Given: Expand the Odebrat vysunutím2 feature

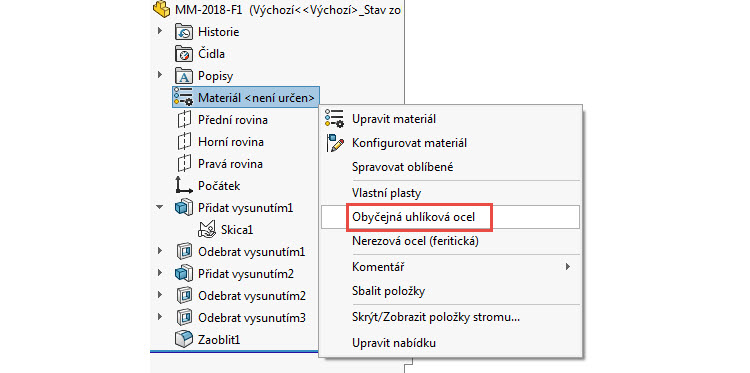Looking at the screenshot, I should (x=160, y=296).
